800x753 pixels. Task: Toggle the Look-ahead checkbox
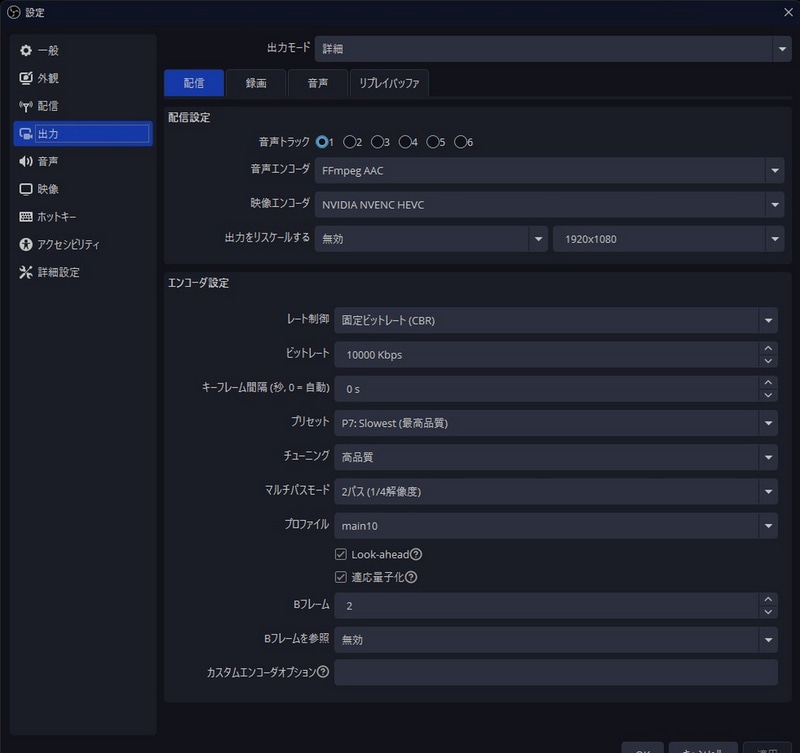(x=341, y=554)
